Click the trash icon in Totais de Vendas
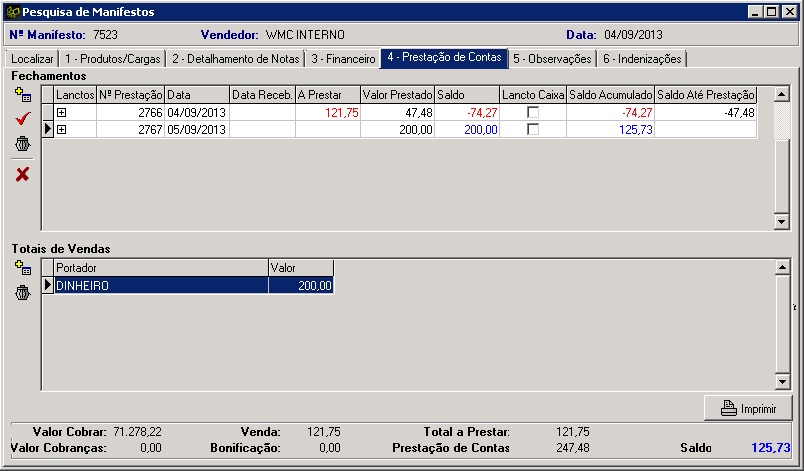The width and height of the screenshot is (804, 471). (22, 293)
